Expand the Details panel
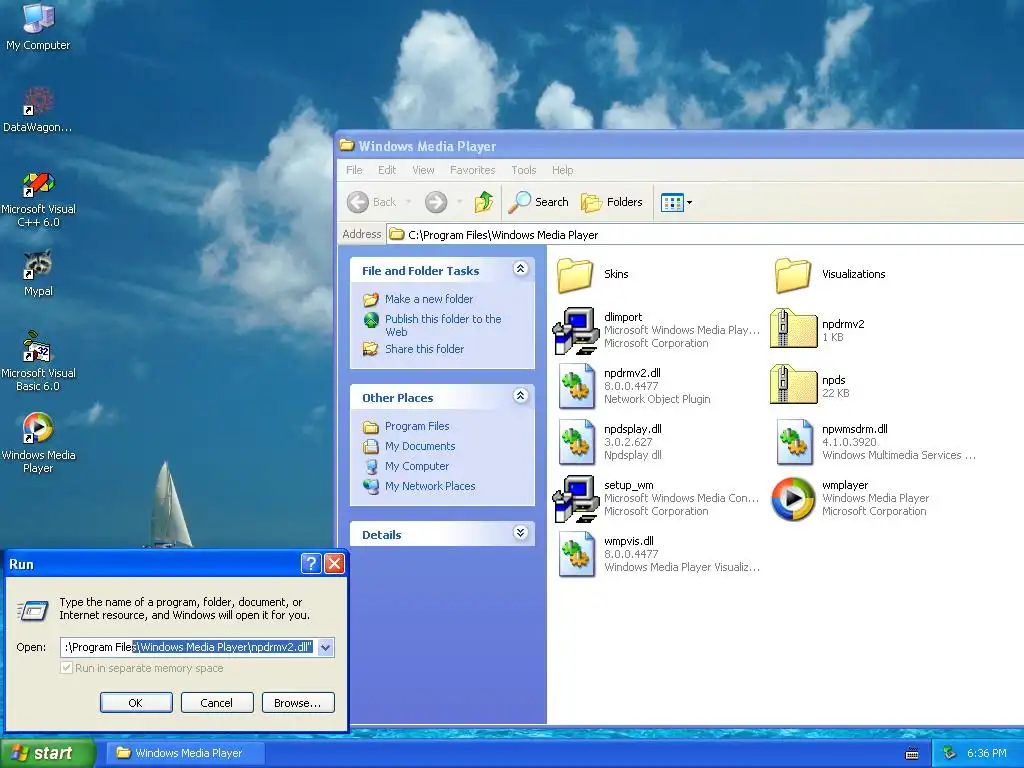 [x=520, y=533]
